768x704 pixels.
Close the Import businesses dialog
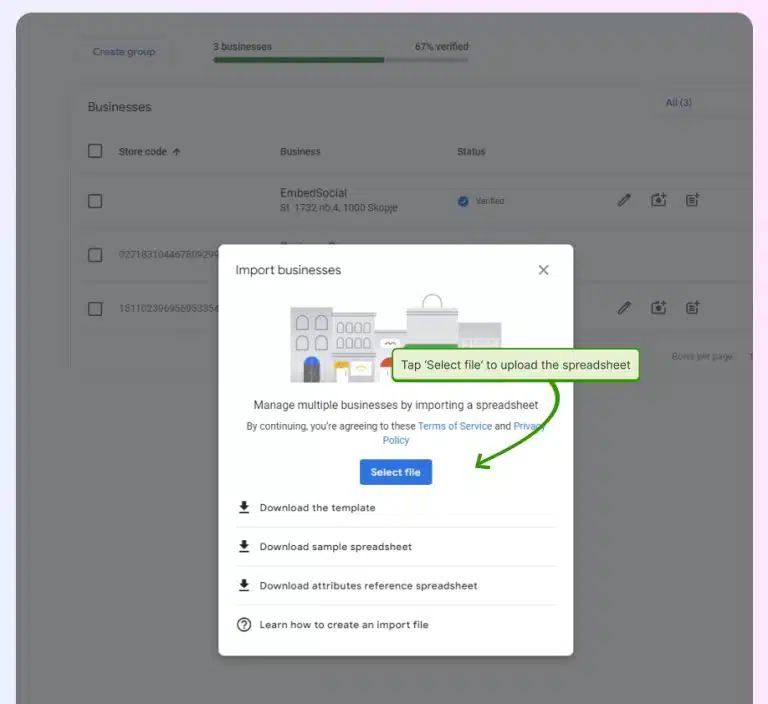[543, 270]
